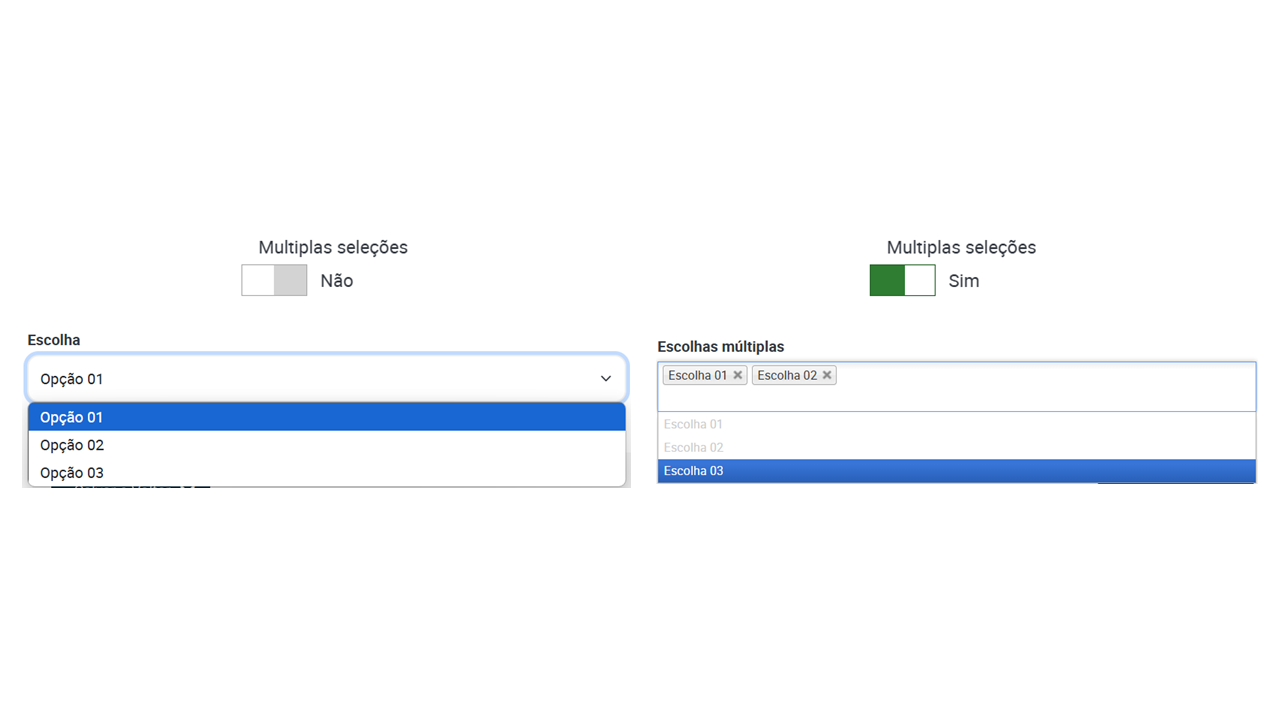Click the greyed-out Escolha 02 list entry

(956, 447)
